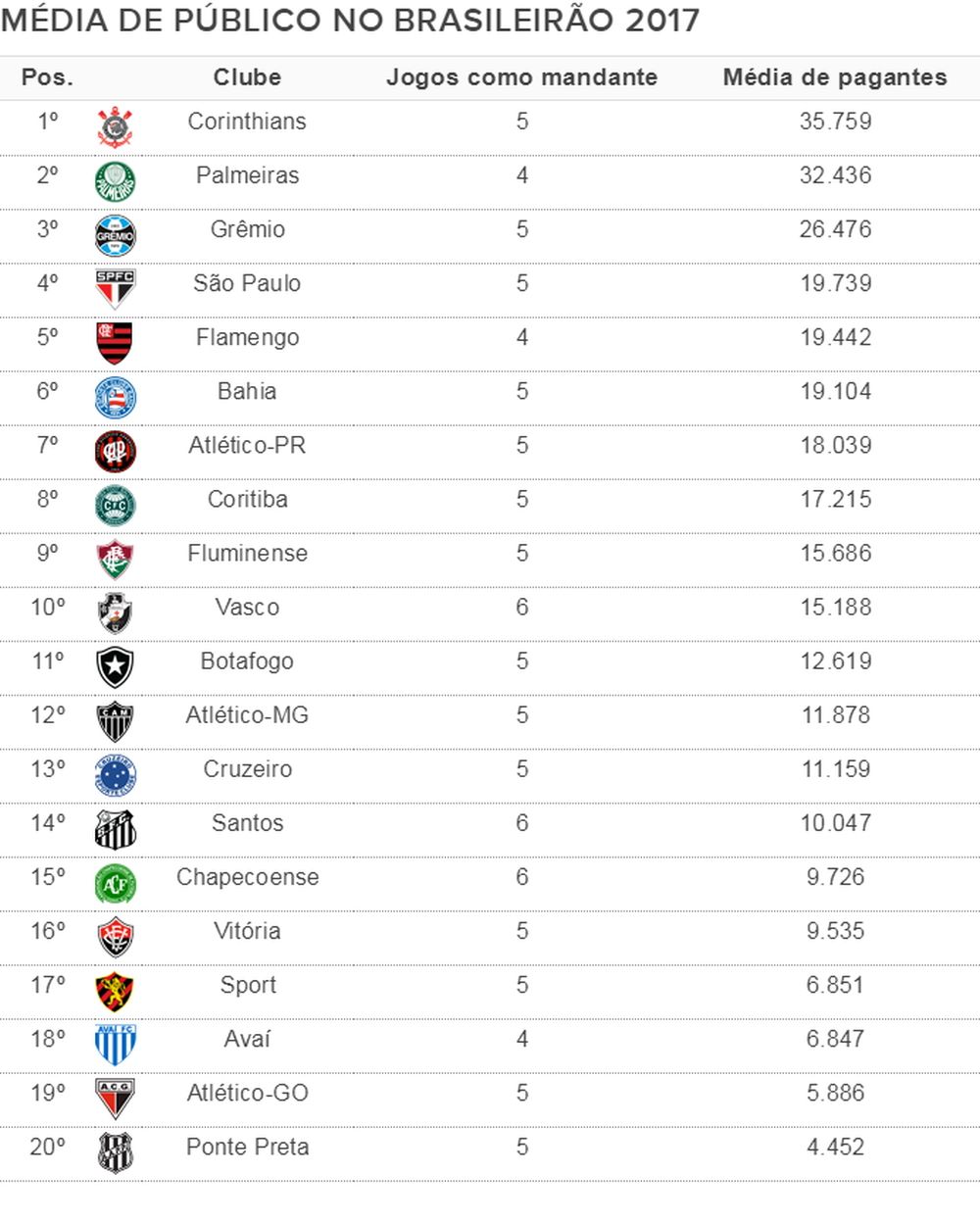Click Corinthians' 35.759 average attendance value

[835, 122]
